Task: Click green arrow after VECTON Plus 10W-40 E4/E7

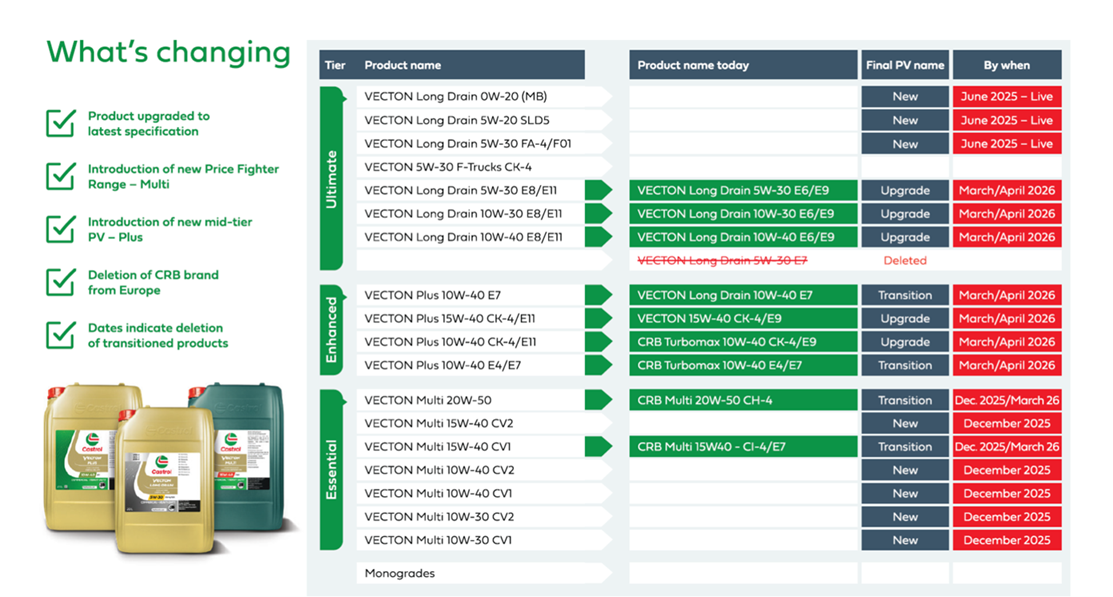Action: click(598, 366)
